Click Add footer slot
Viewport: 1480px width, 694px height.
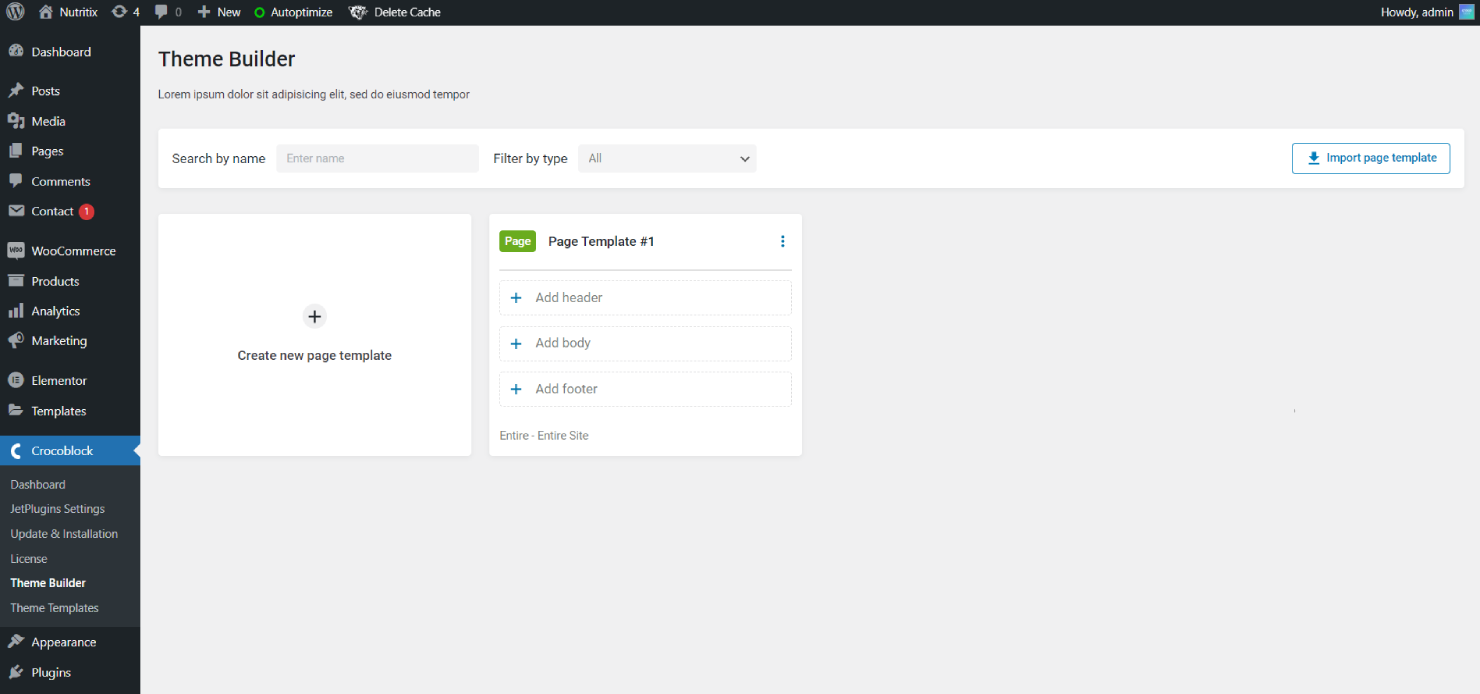[x=645, y=389]
